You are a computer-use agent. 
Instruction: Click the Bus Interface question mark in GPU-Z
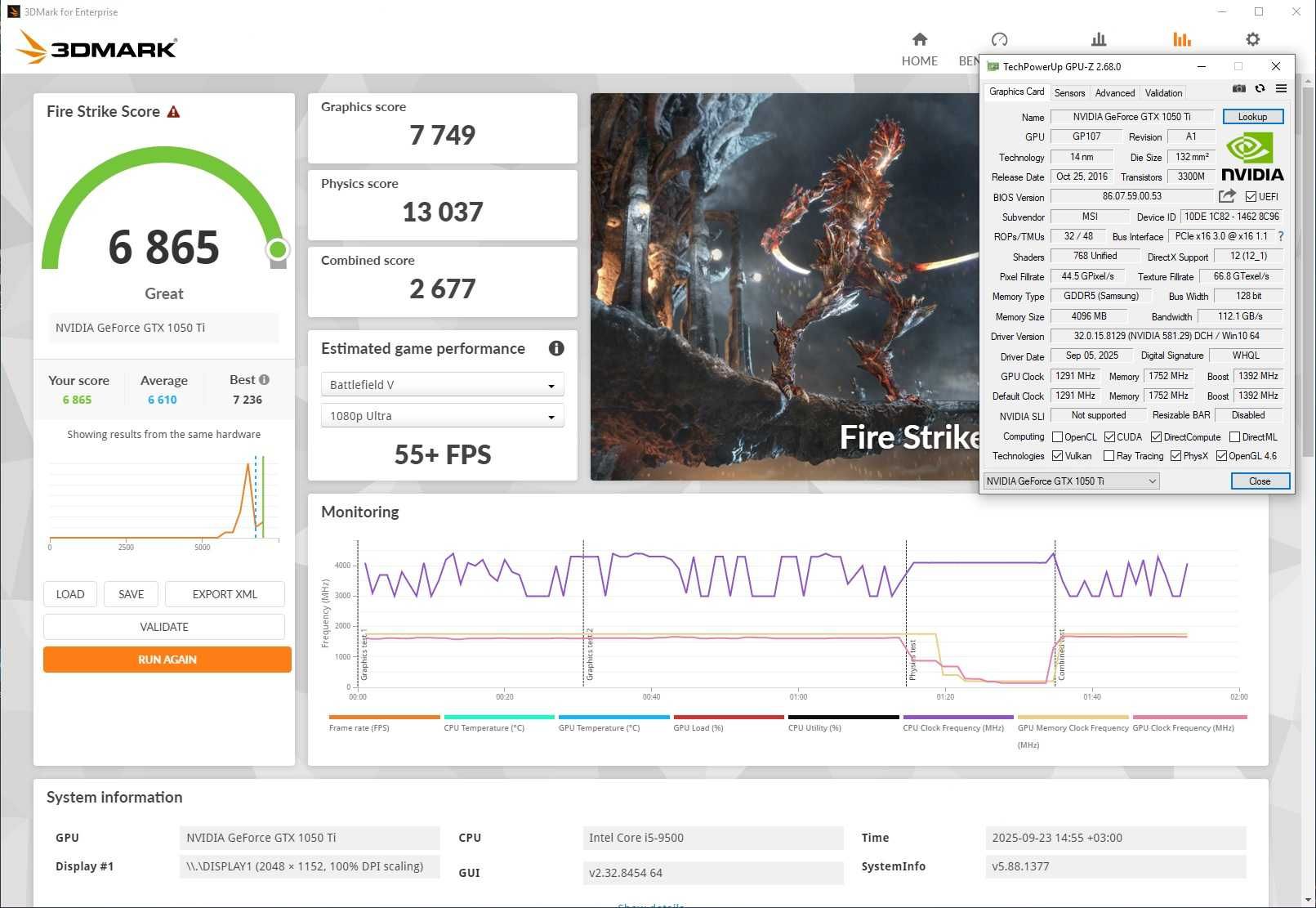(1280, 236)
